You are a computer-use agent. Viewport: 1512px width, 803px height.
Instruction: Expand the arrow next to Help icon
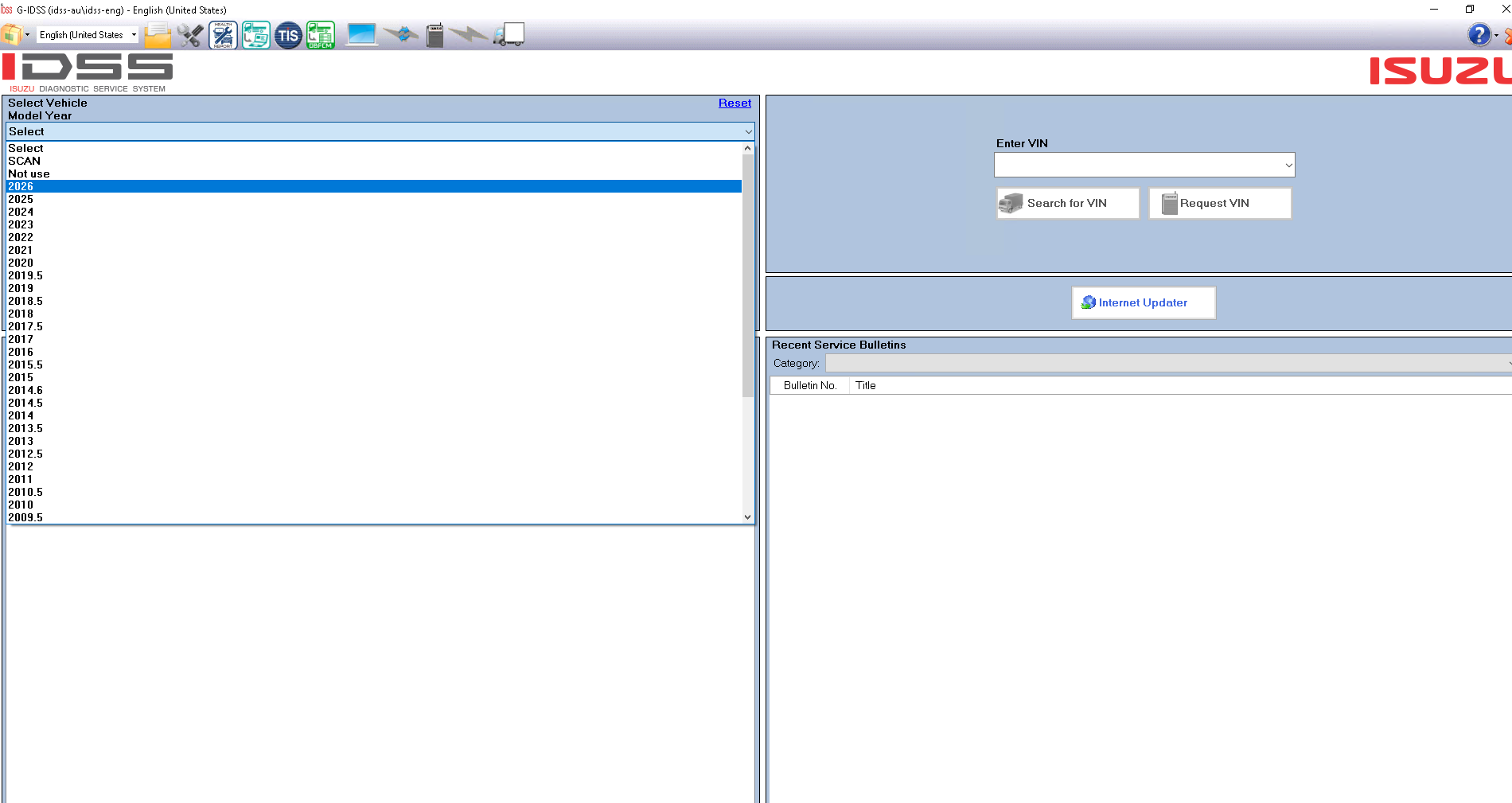pos(1496,35)
